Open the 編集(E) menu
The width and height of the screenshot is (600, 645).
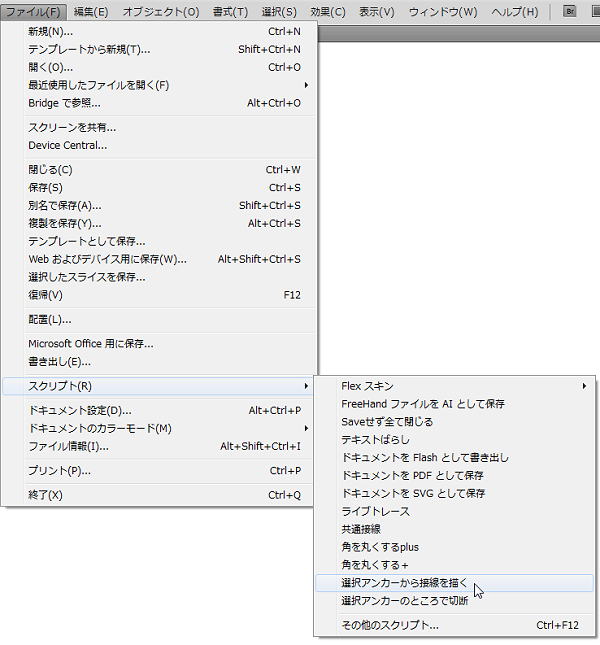[91, 12]
